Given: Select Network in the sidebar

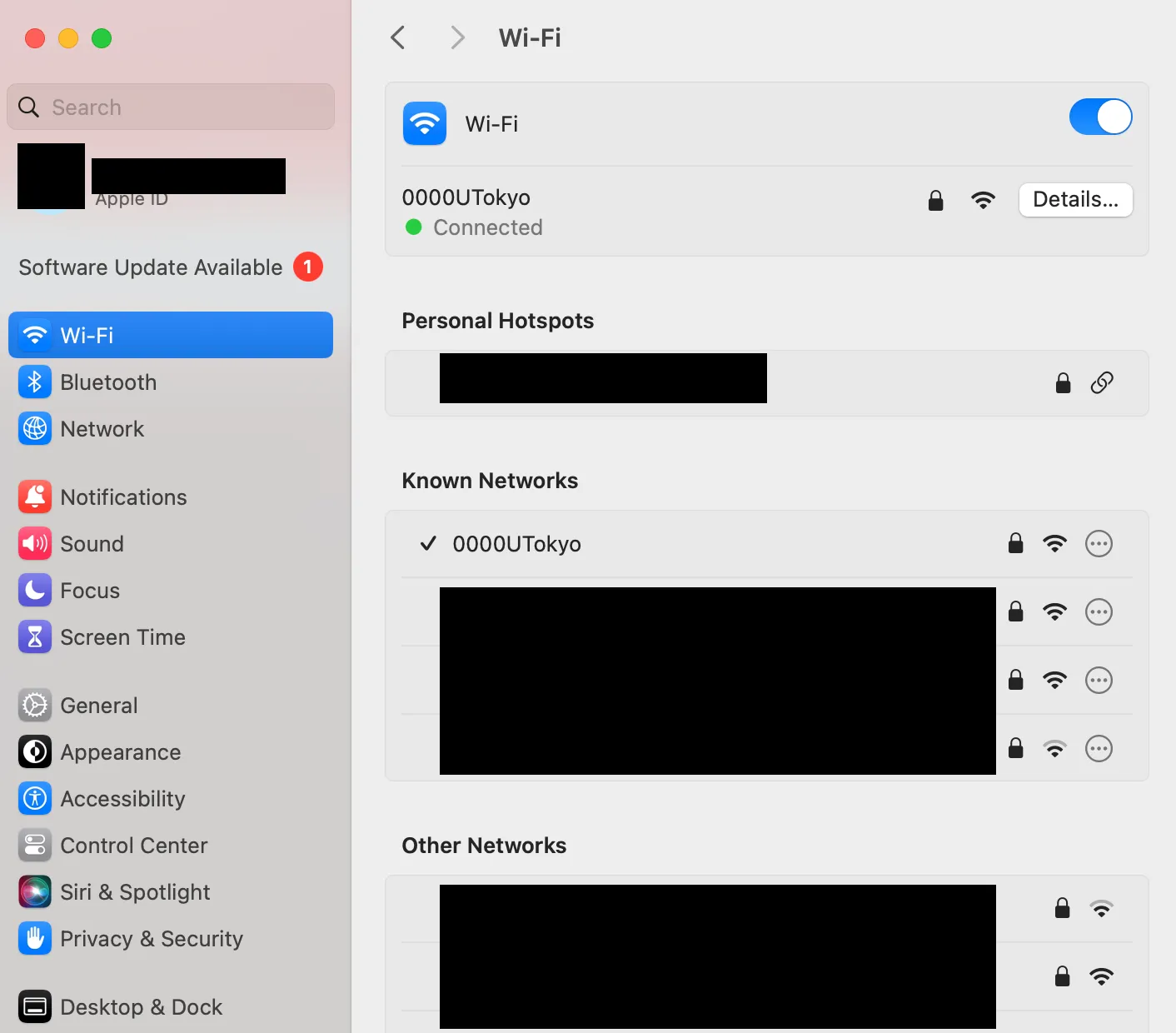Looking at the screenshot, I should click(102, 429).
